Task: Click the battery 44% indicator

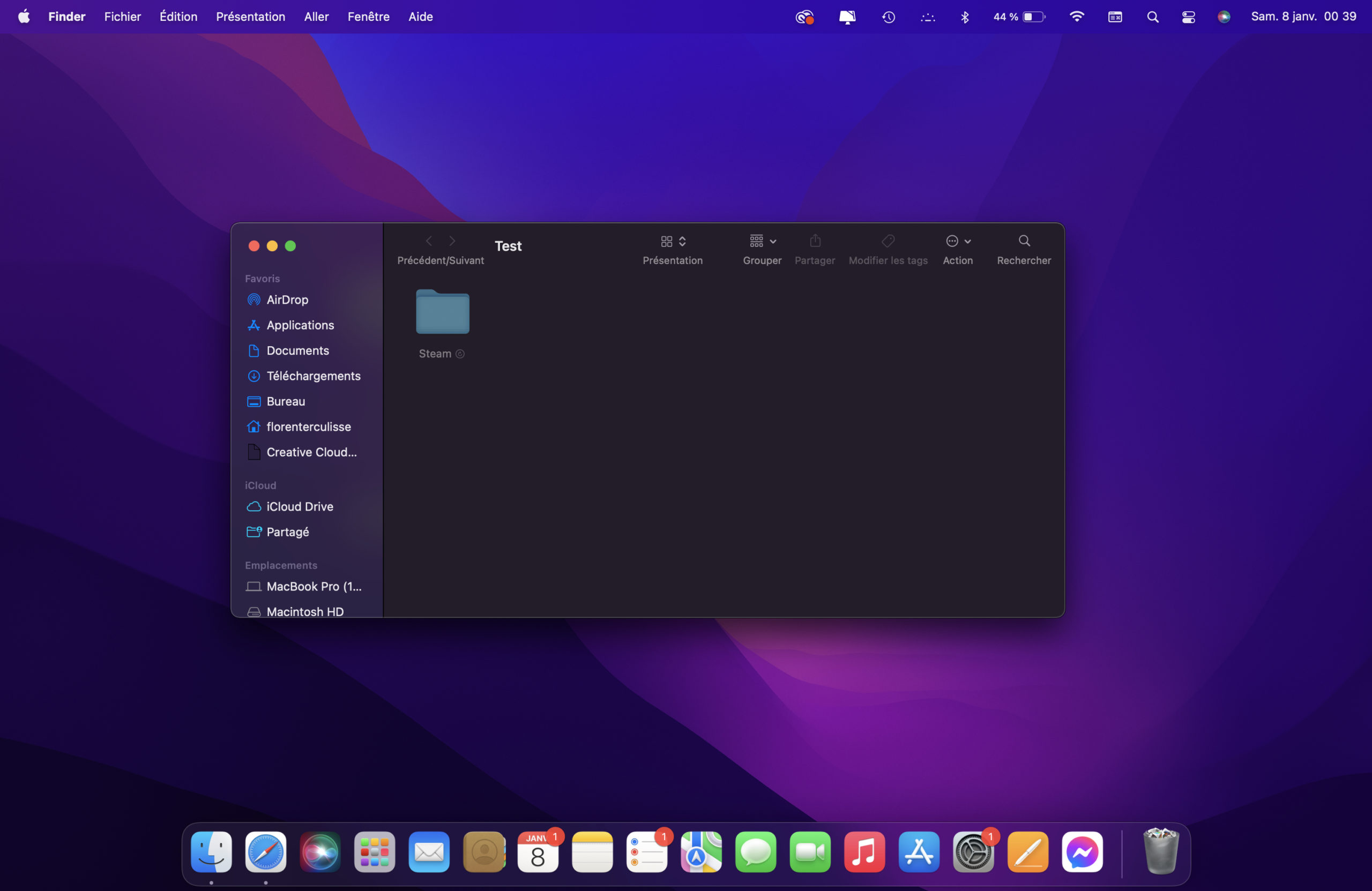Action: [1019, 17]
